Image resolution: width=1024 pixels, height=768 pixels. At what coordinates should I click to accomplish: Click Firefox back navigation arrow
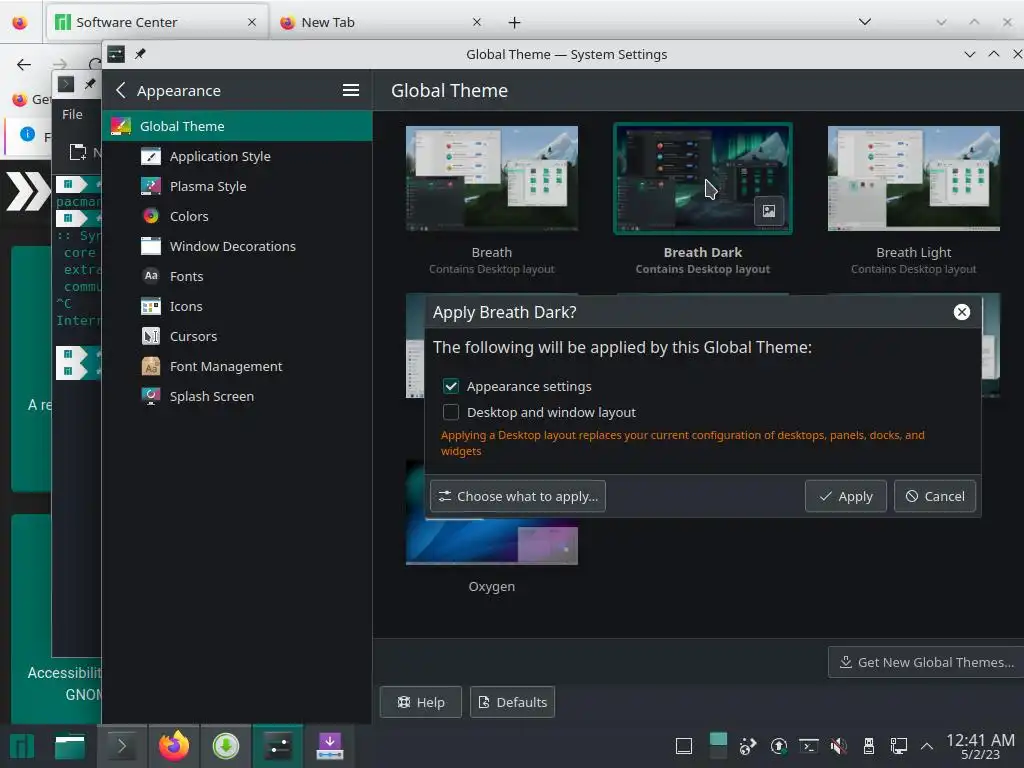tap(24, 64)
